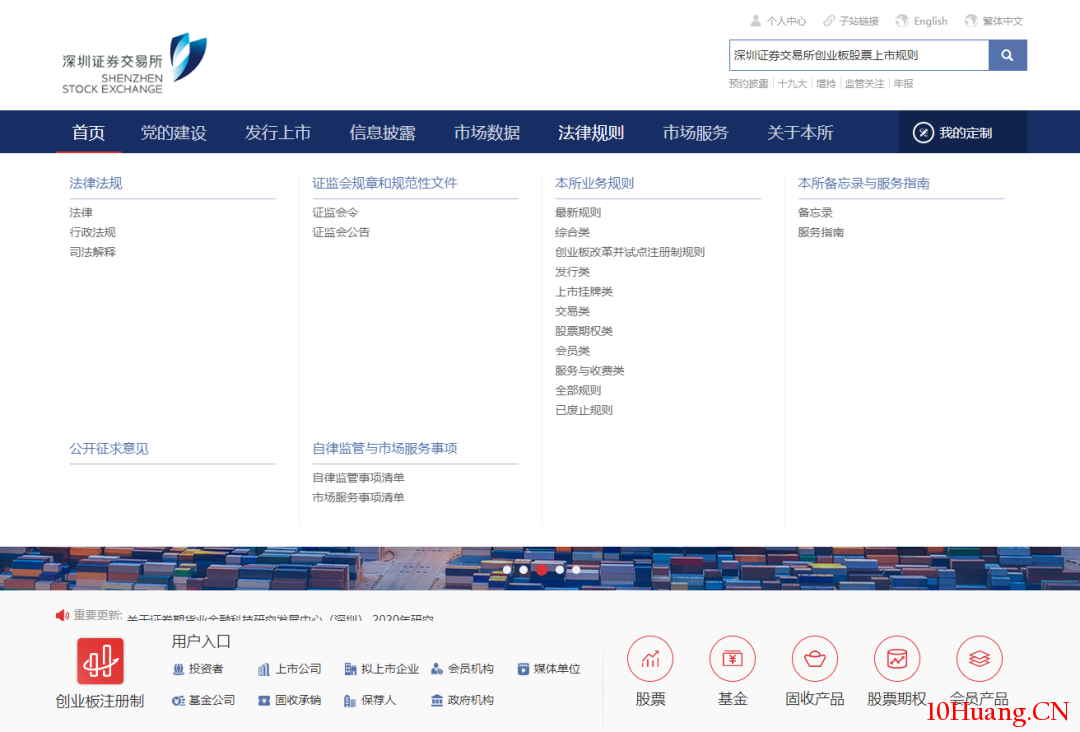
Task: Open the 基金 (Funds) section icon
Action: pos(732,659)
